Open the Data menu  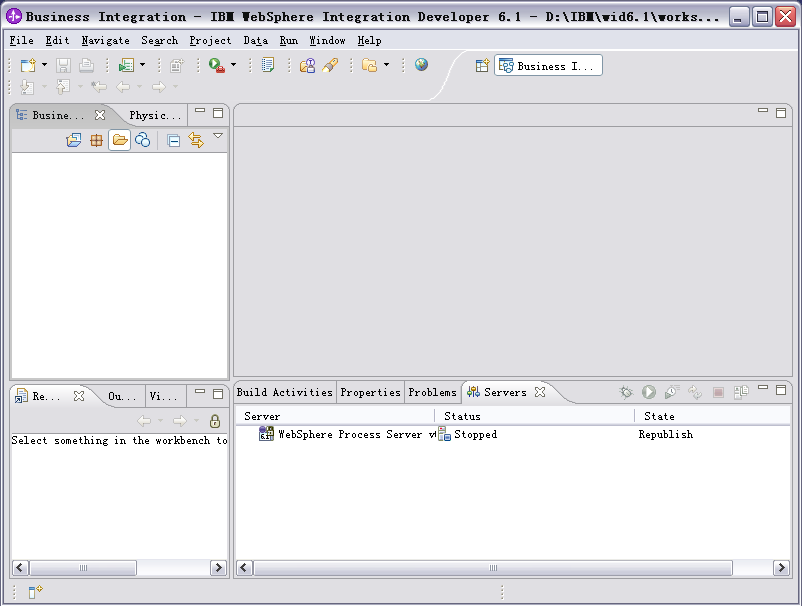pos(256,40)
